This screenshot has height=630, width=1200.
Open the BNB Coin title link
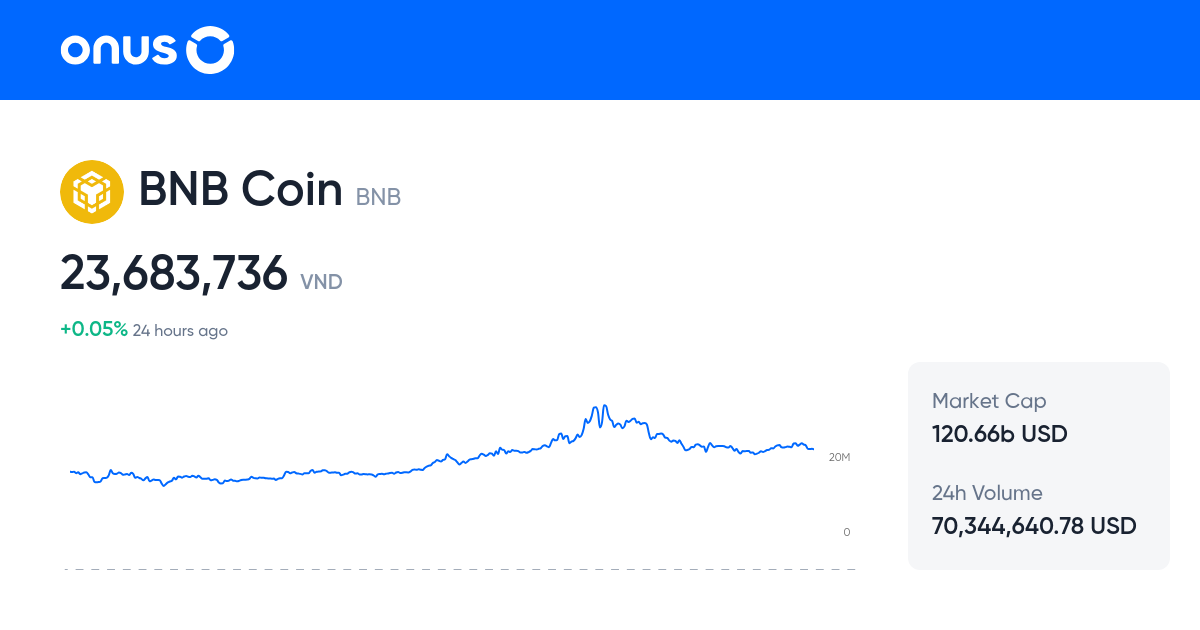tap(242, 189)
